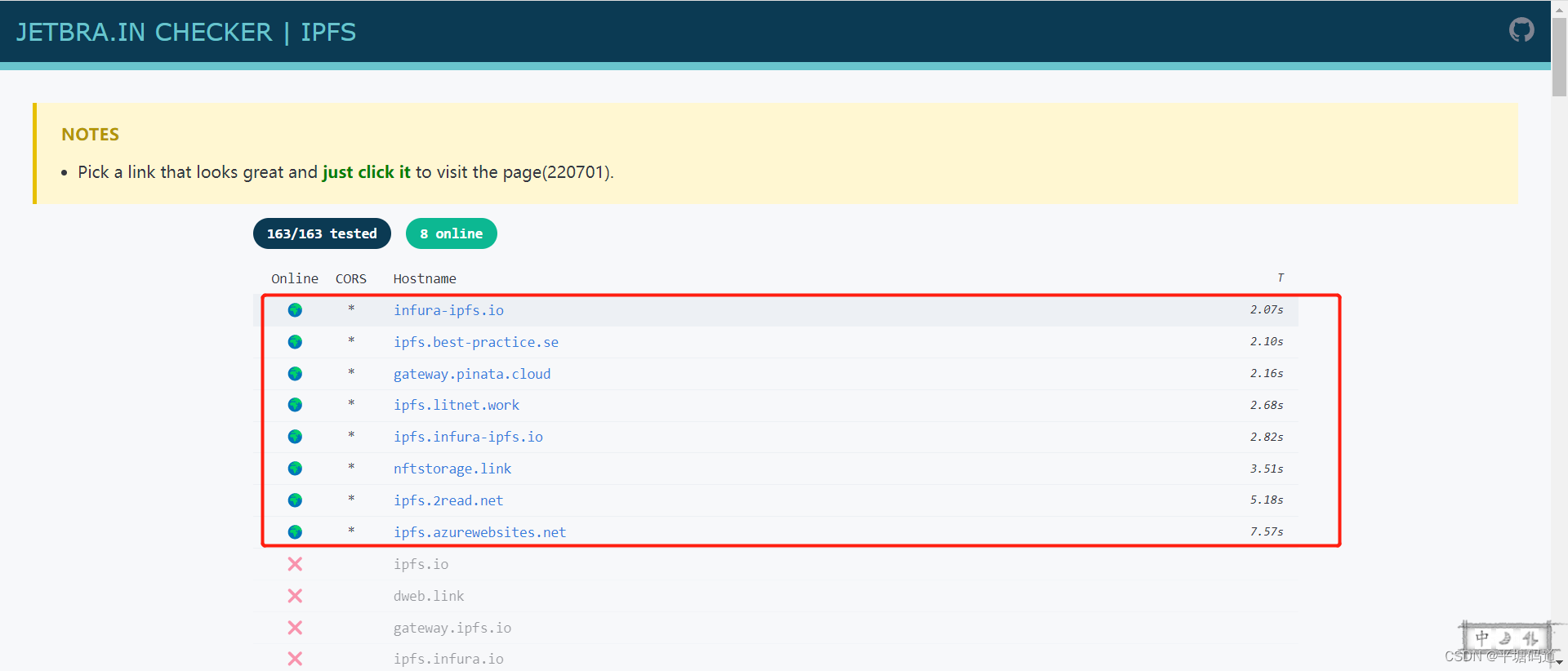Screen dimensions: 1568x671
Task: Click the Online column header
Action: (295, 278)
